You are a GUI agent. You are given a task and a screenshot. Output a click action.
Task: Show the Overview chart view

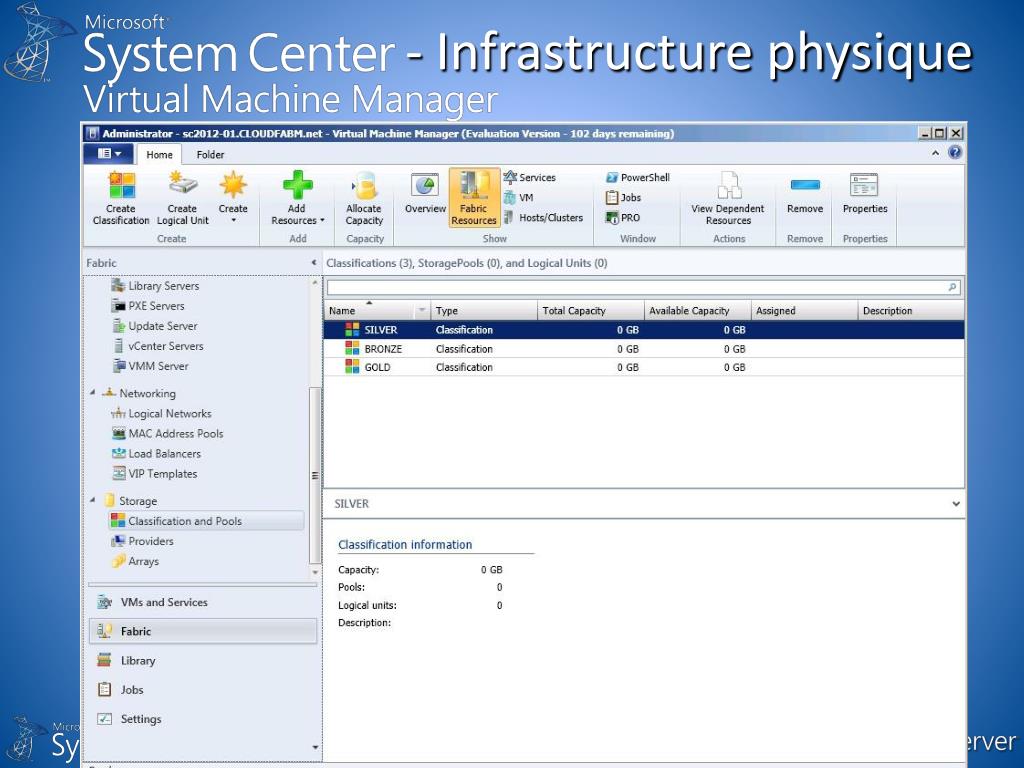click(425, 194)
